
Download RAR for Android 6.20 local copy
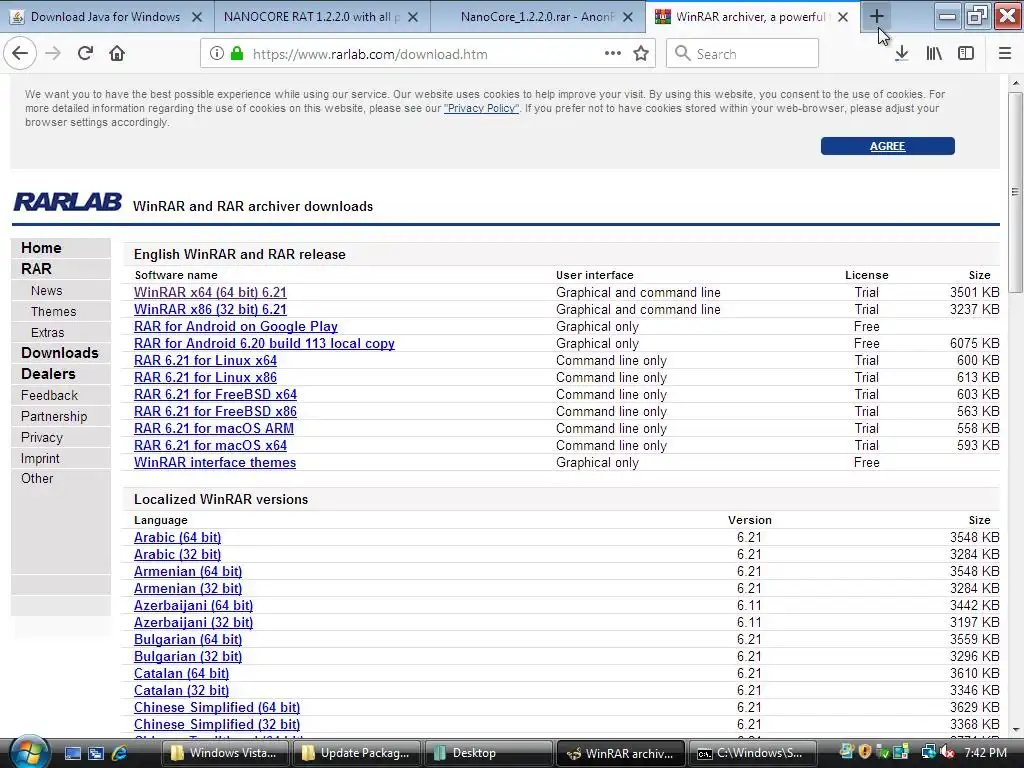(264, 344)
